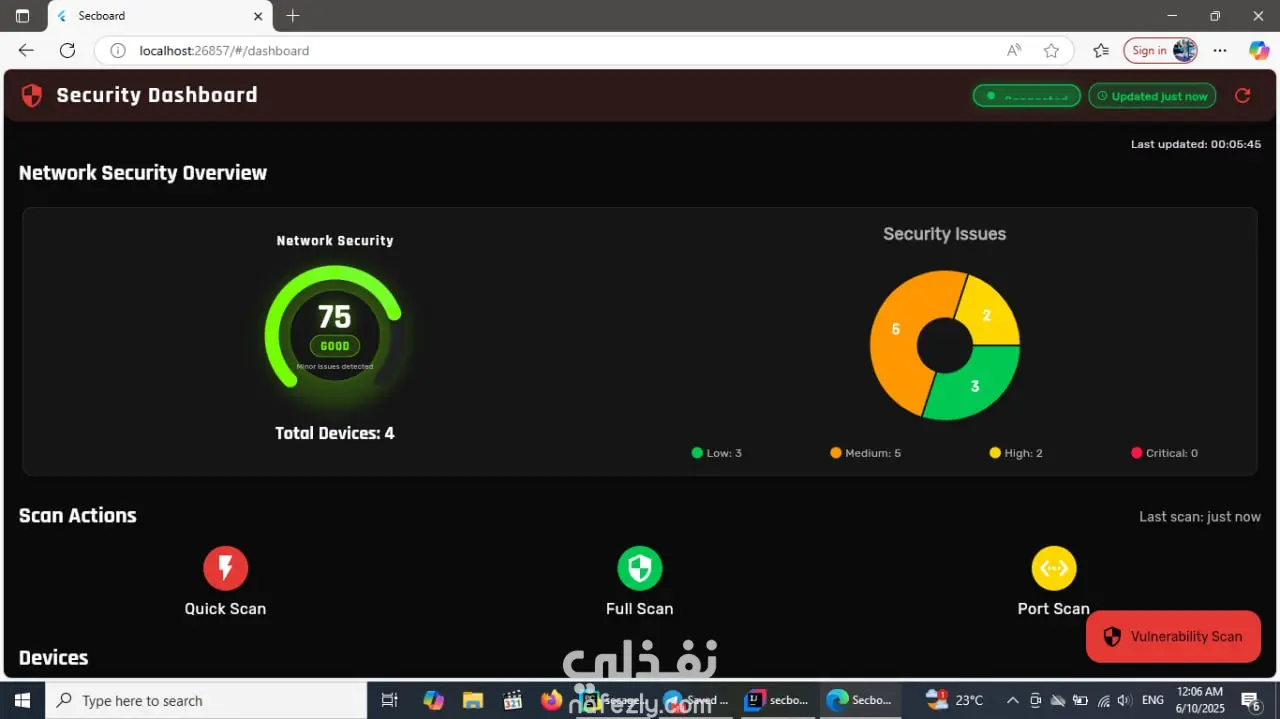Select the green Low slice of pie chart
1280x719 pixels.
[x=976, y=385]
